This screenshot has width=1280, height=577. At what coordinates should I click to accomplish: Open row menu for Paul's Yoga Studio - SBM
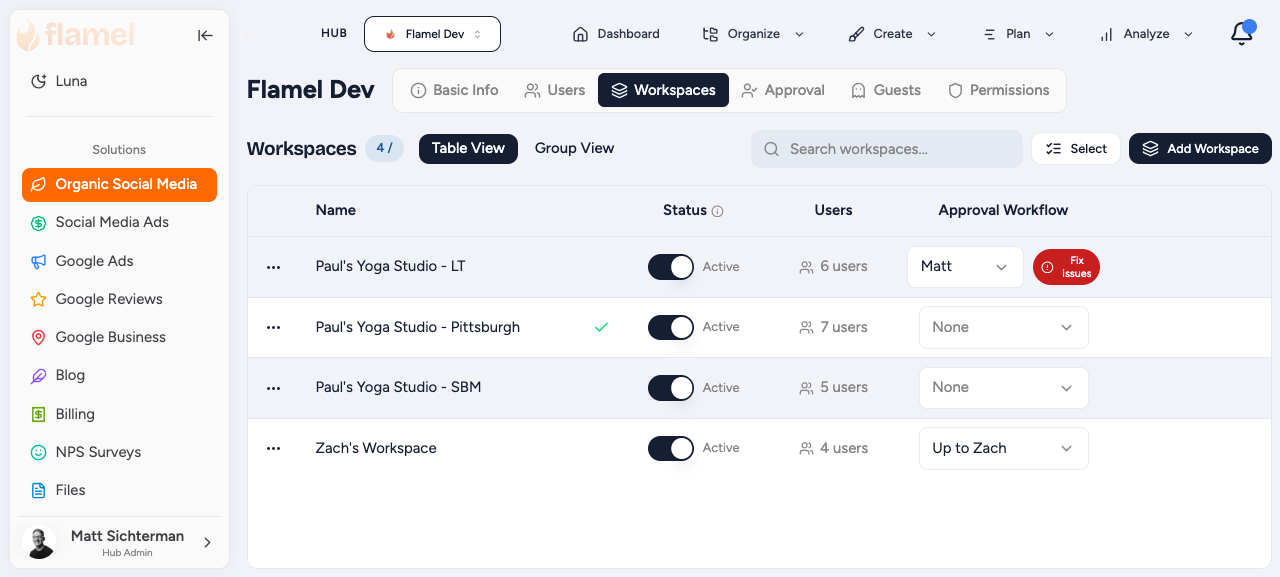click(273, 388)
